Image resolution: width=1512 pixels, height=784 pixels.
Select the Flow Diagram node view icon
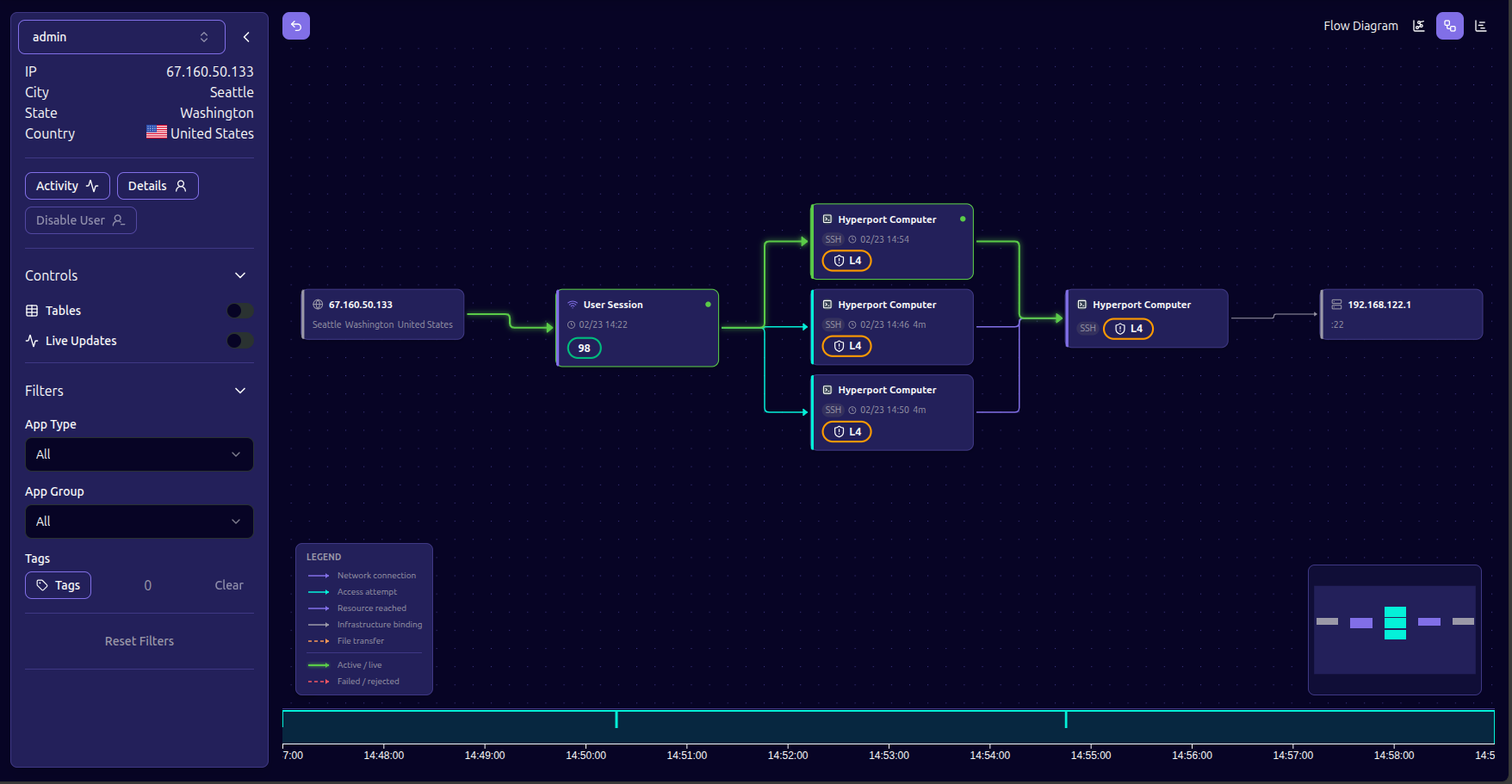point(1450,26)
